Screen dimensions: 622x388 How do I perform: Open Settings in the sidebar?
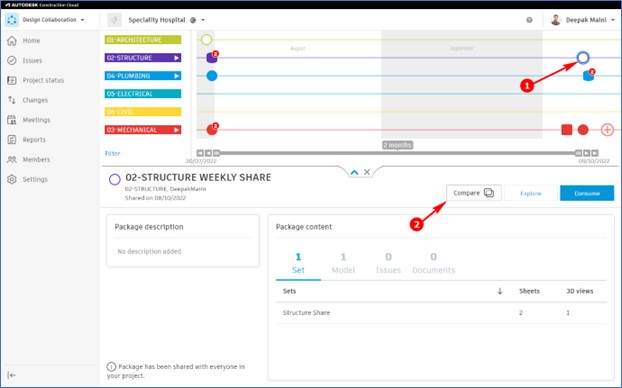pyautogui.click(x=35, y=179)
